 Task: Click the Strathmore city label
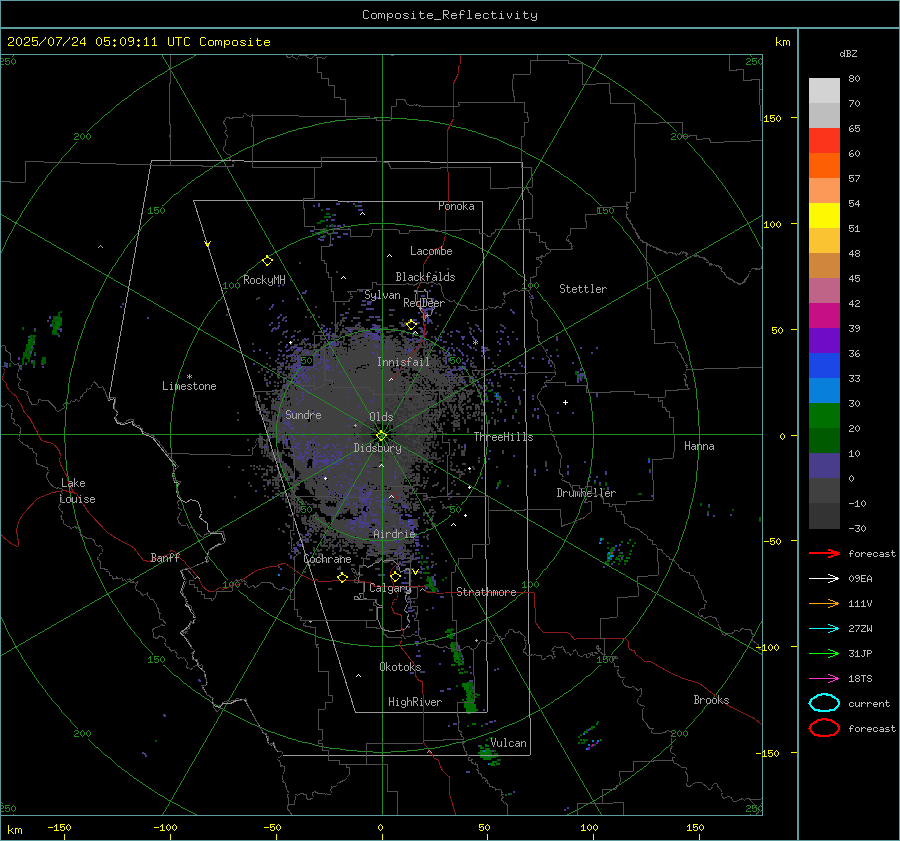[x=486, y=592]
